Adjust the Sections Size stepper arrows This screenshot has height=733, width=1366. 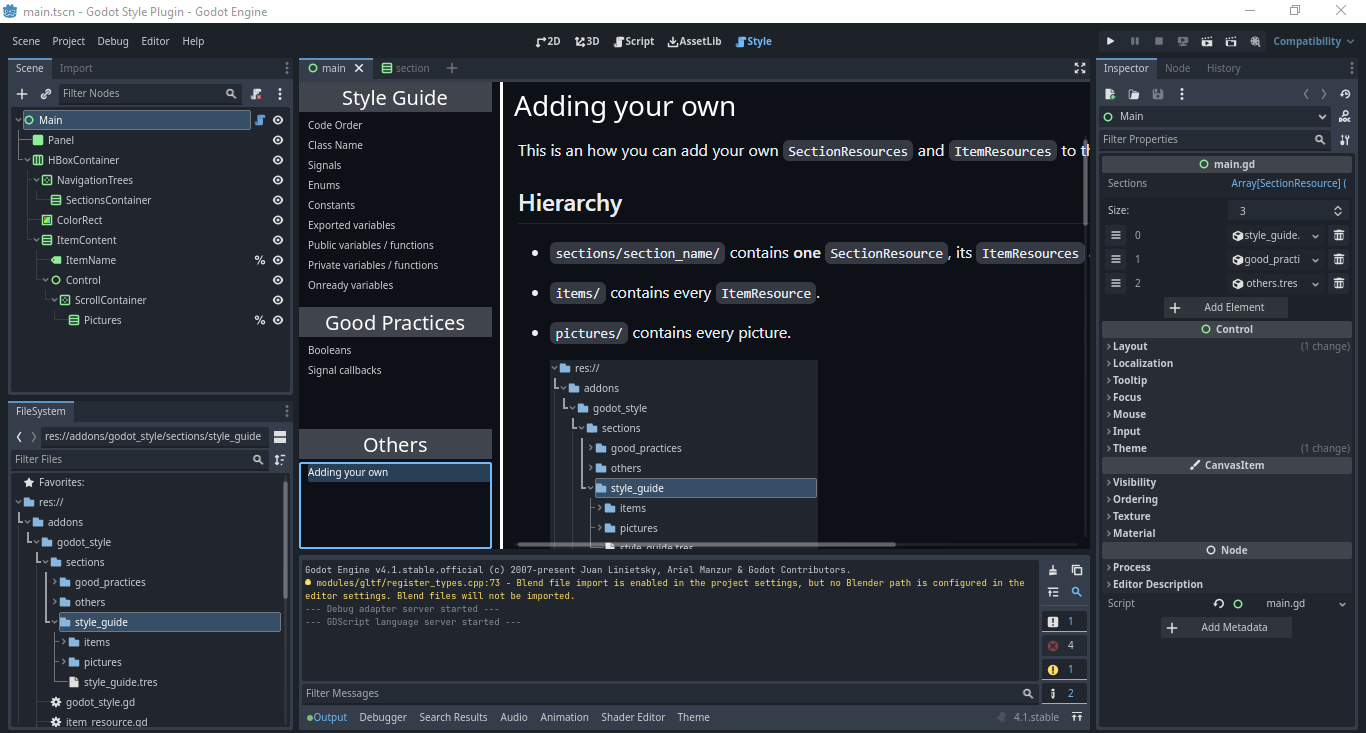pyautogui.click(x=1338, y=211)
